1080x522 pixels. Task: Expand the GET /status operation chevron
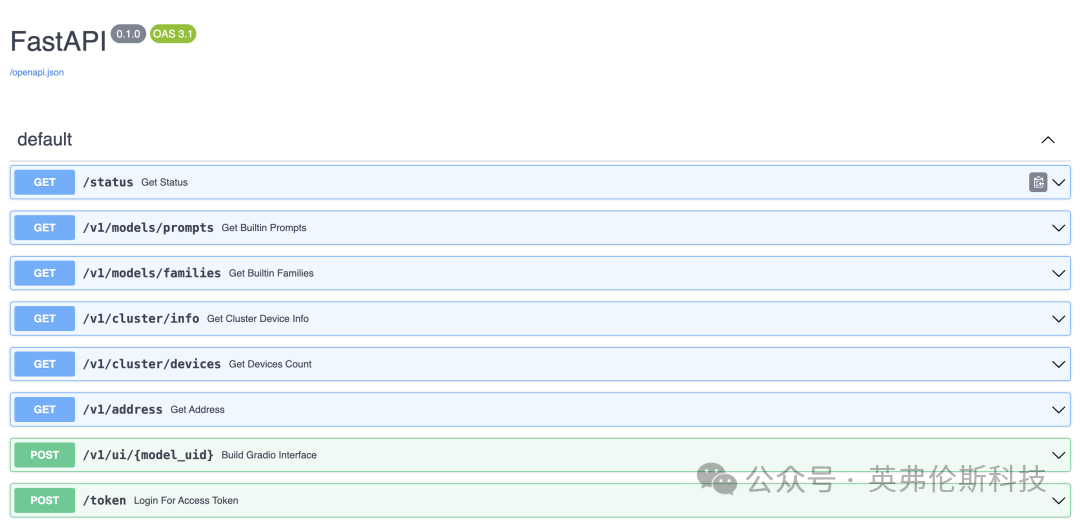coord(1059,182)
